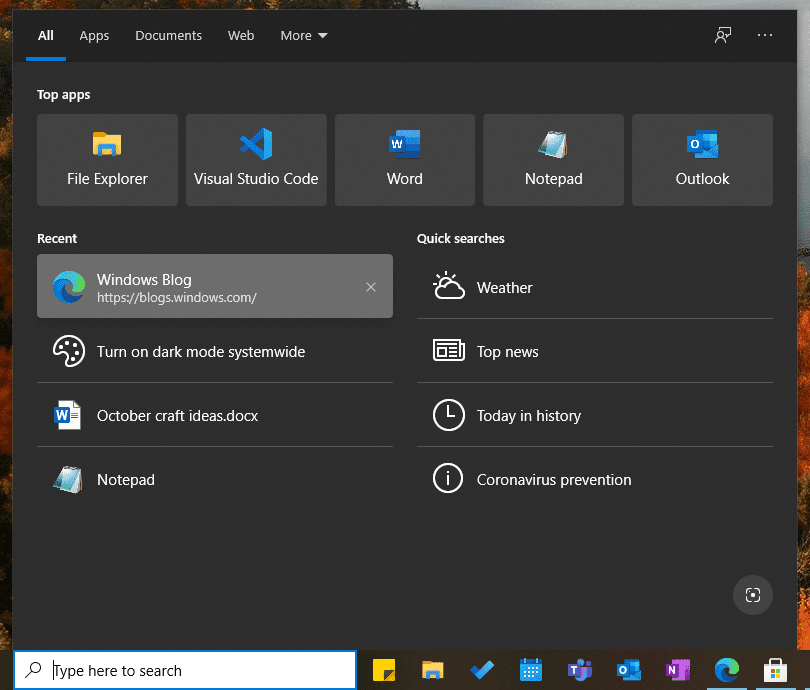The image size is (810, 690).
Task: Click the Type here to search field
Action: pos(185,669)
